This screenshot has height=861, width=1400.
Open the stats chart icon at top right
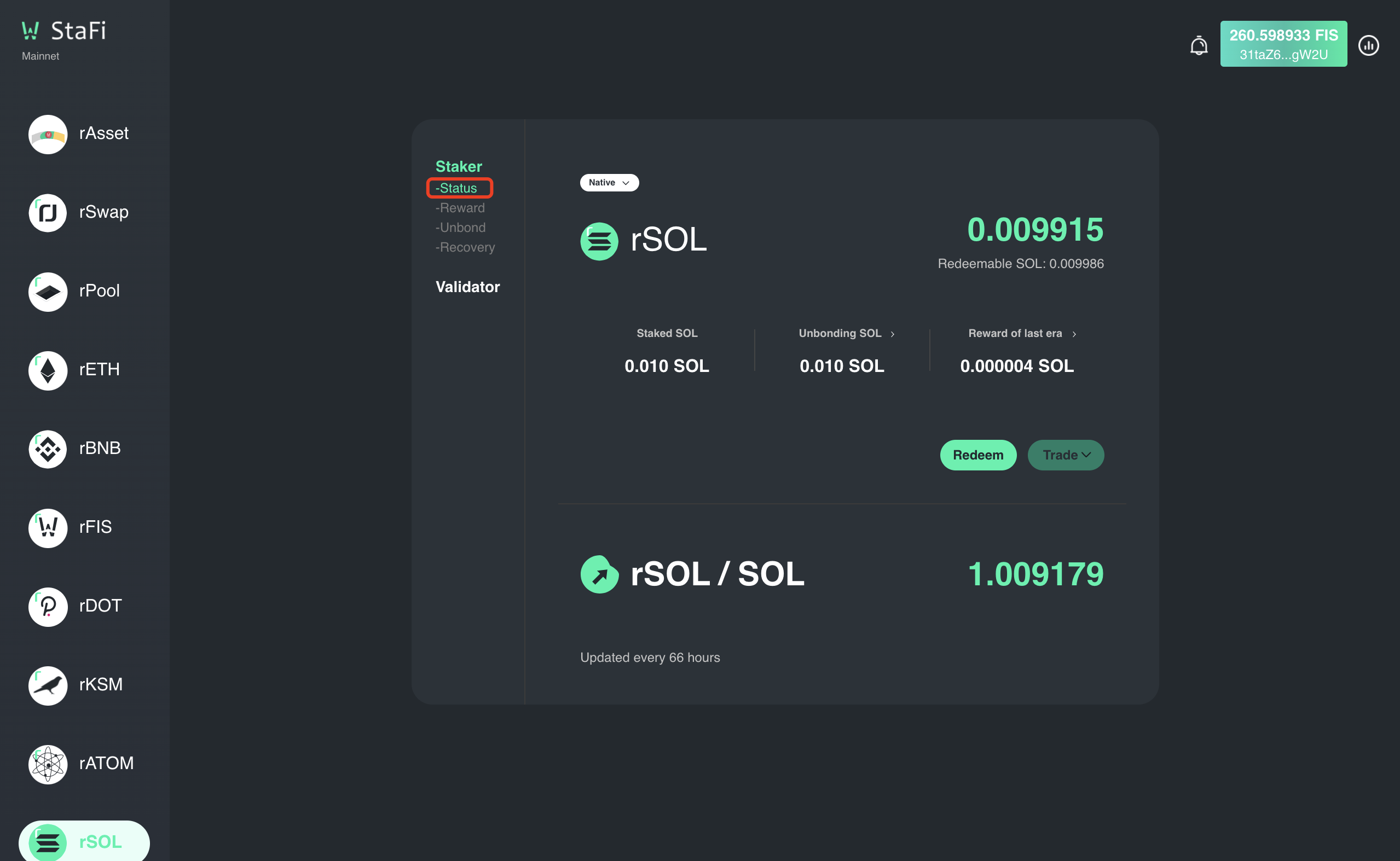pos(1368,45)
